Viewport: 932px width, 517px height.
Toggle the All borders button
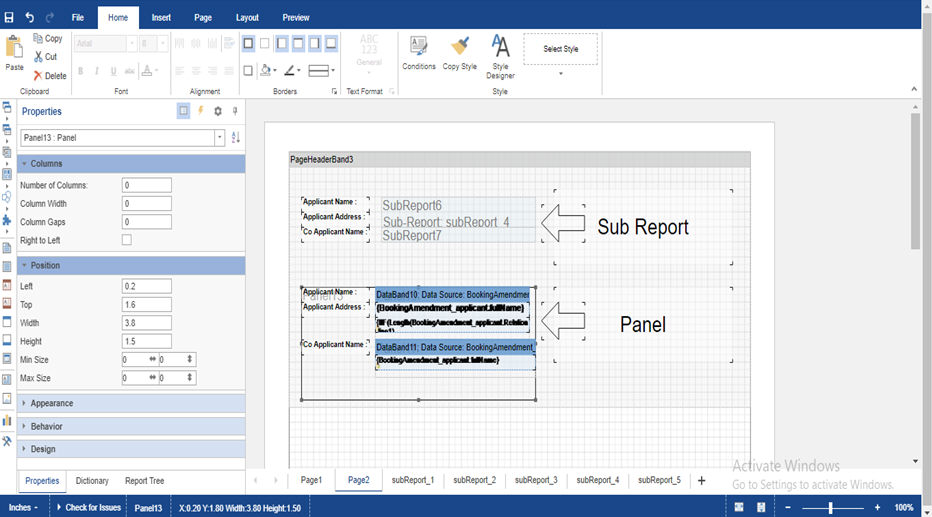[x=248, y=43]
